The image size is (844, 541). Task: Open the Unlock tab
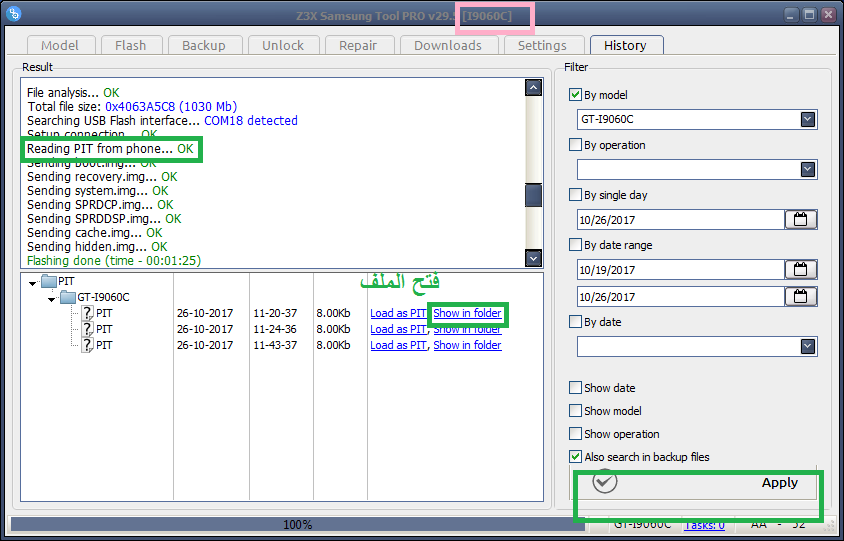[x=283, y=45]
